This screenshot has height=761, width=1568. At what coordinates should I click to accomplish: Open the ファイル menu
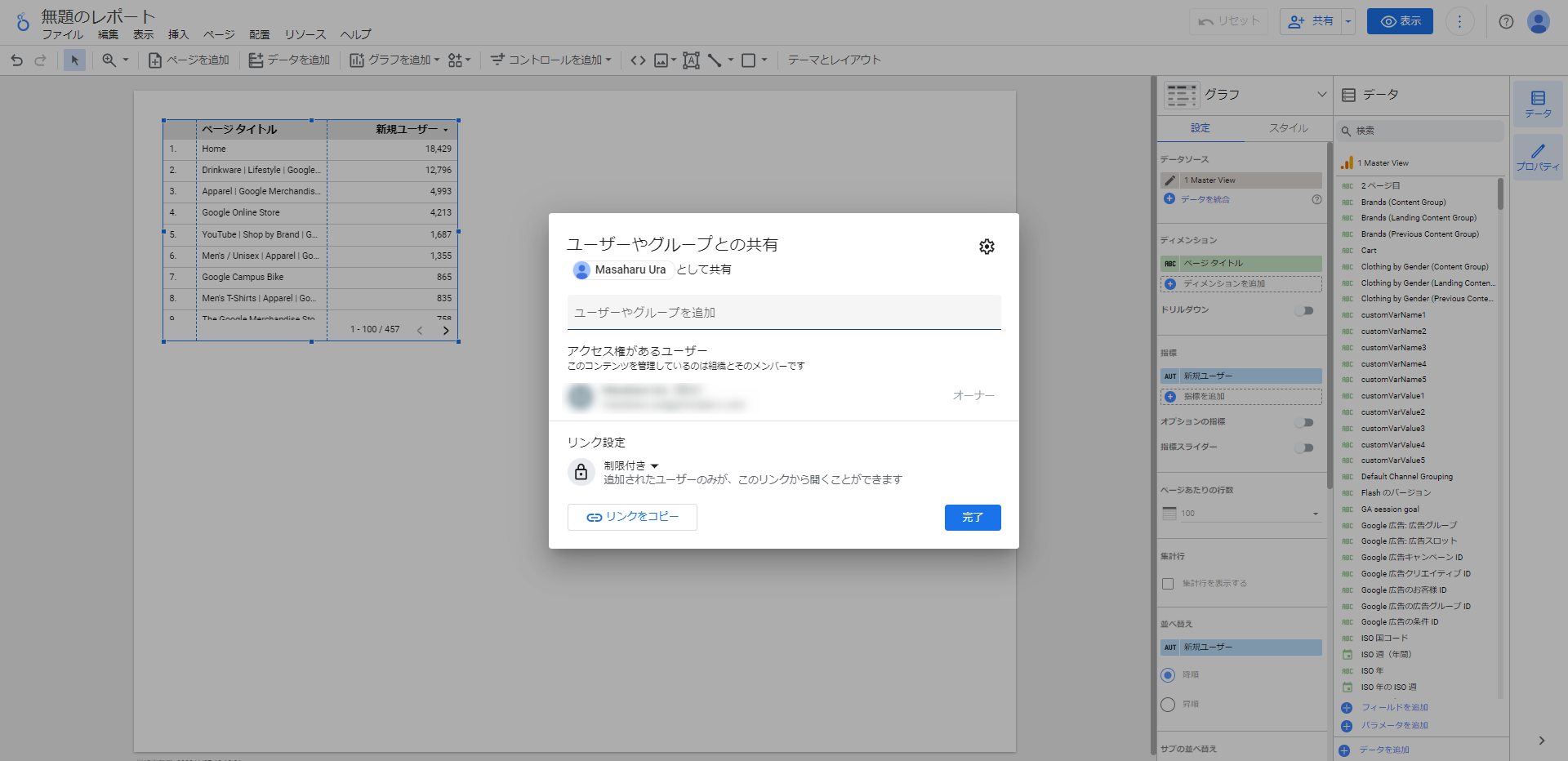coord(62,34)
